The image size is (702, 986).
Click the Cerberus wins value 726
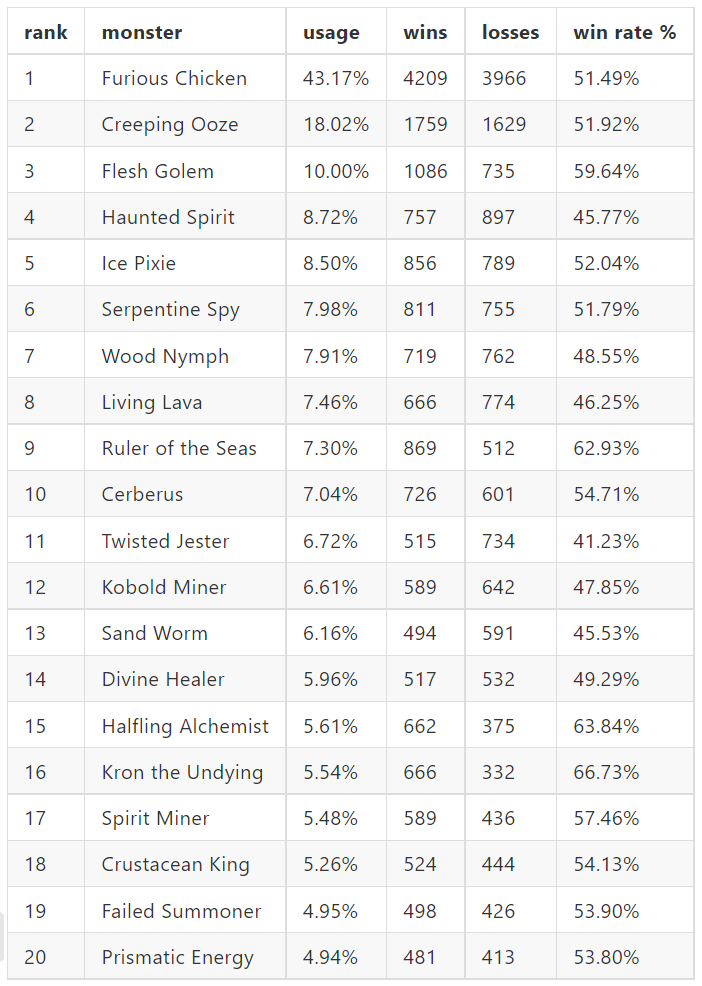pos(420,494)
